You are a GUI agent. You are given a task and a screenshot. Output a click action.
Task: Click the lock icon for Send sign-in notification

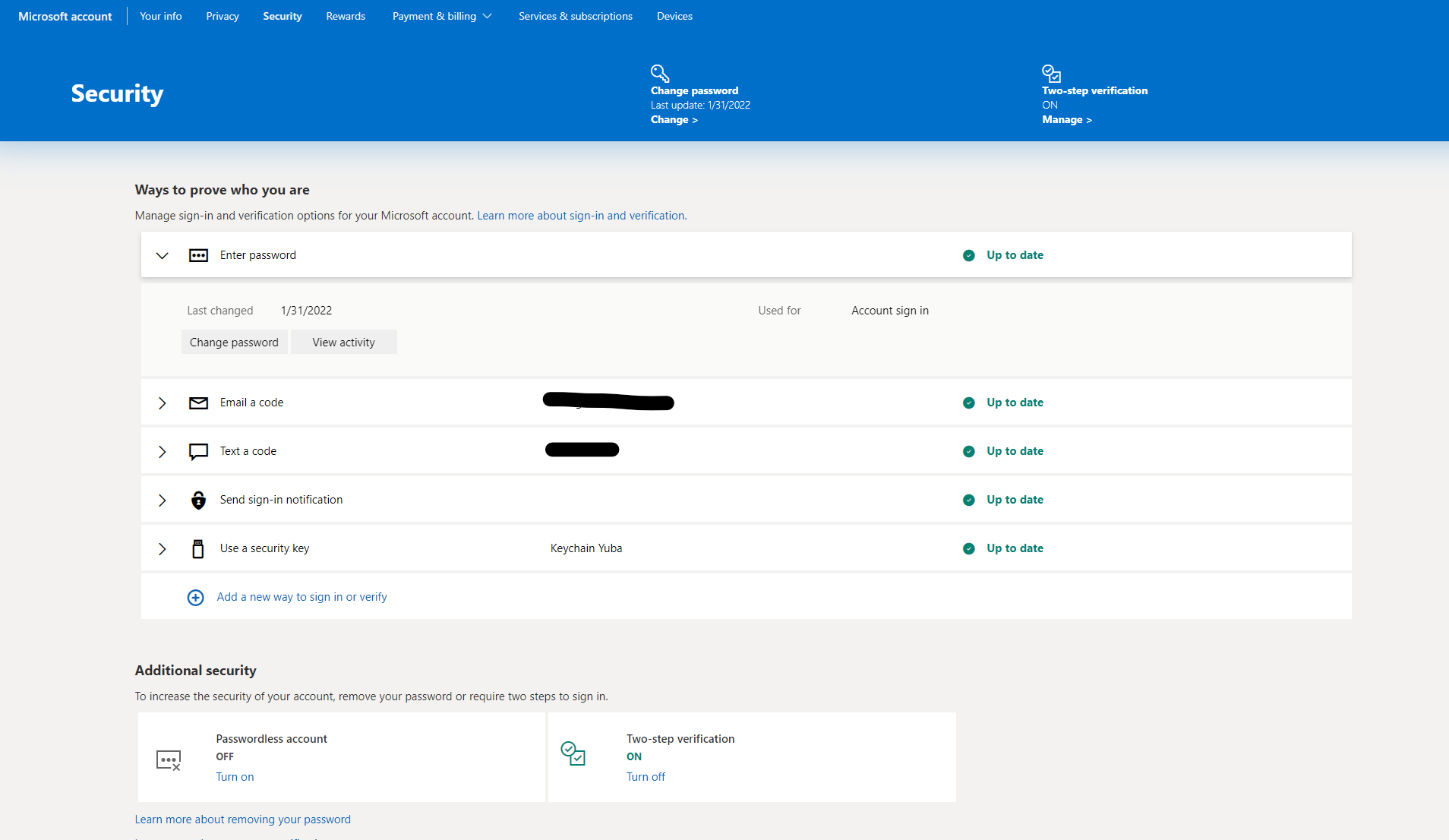(198, 500)
